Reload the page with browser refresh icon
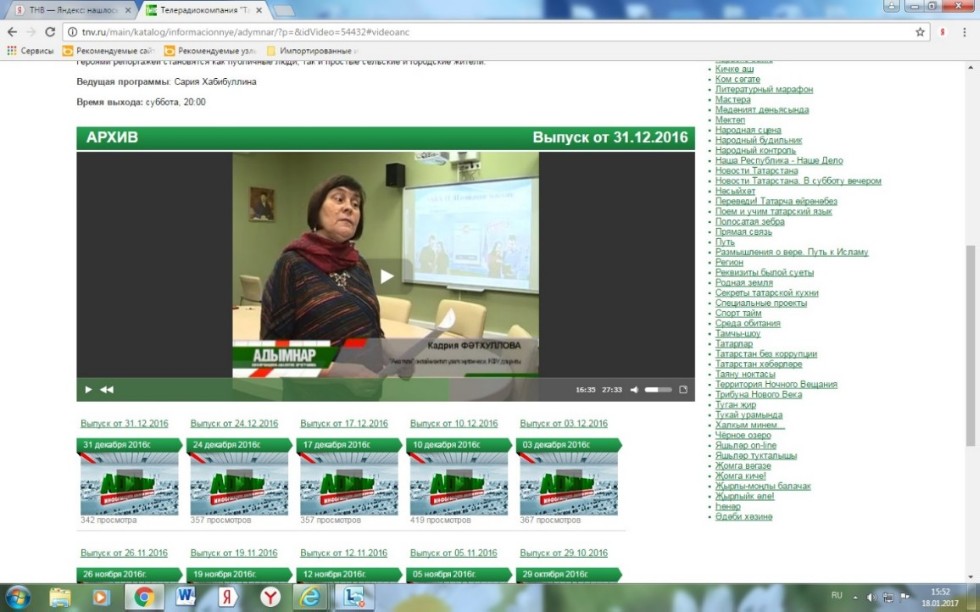The image size is (980, 612). pos(48,32)
